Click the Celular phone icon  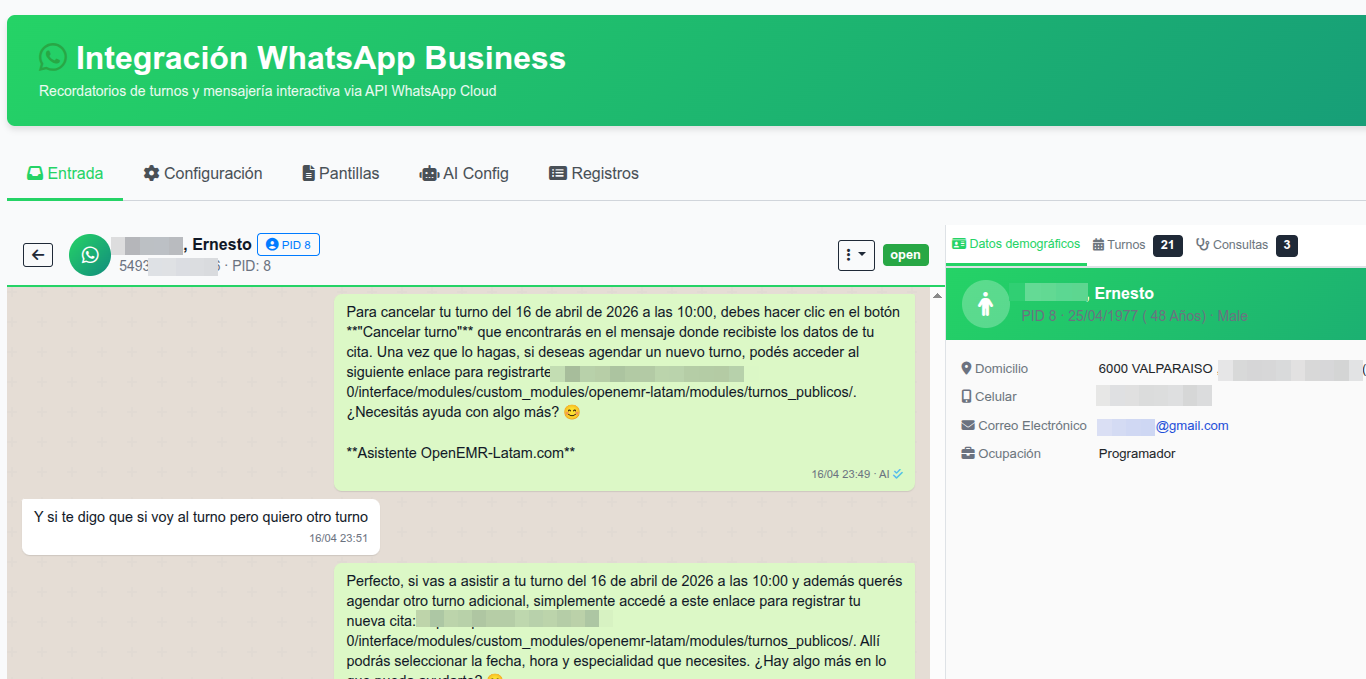[x=967, y=397]
